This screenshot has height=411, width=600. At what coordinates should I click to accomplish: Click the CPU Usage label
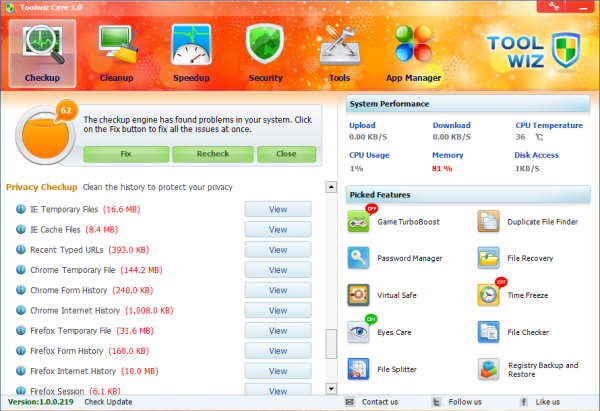pos(369,155)
